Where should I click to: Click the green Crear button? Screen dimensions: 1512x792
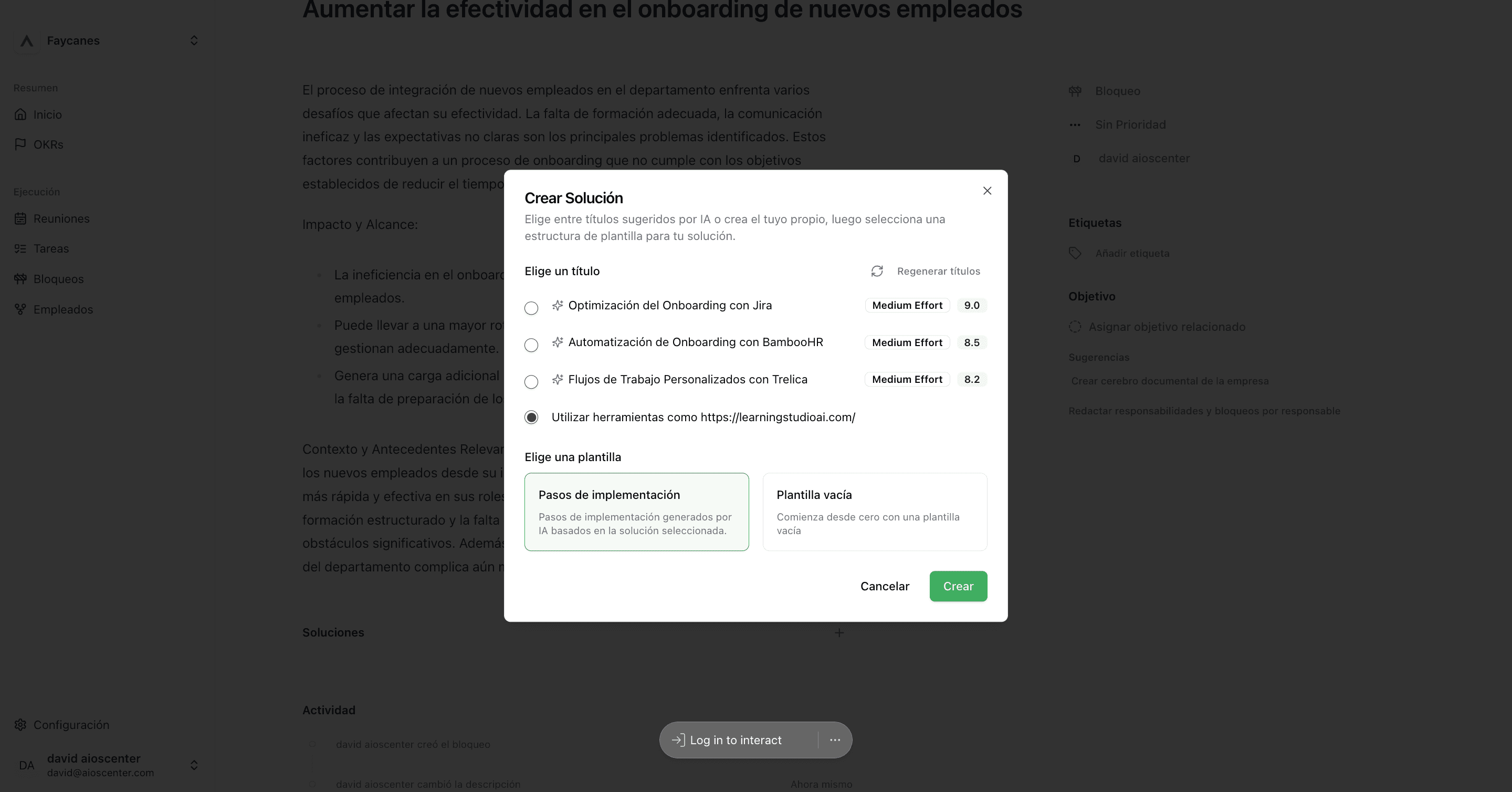958,586
